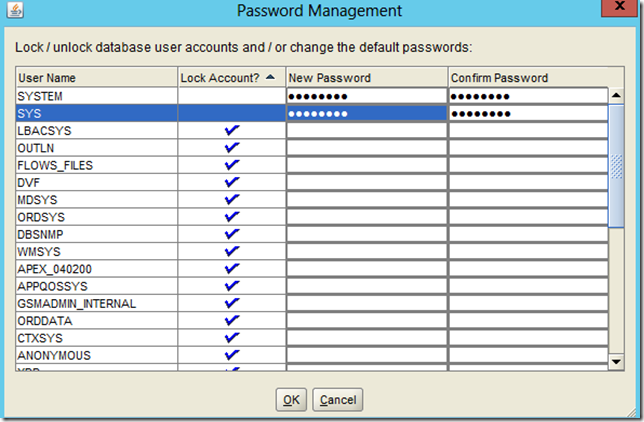The width and height of the screenshot is (644, 422).
Task: Click the New Password column header
Action: coord(366,78)
